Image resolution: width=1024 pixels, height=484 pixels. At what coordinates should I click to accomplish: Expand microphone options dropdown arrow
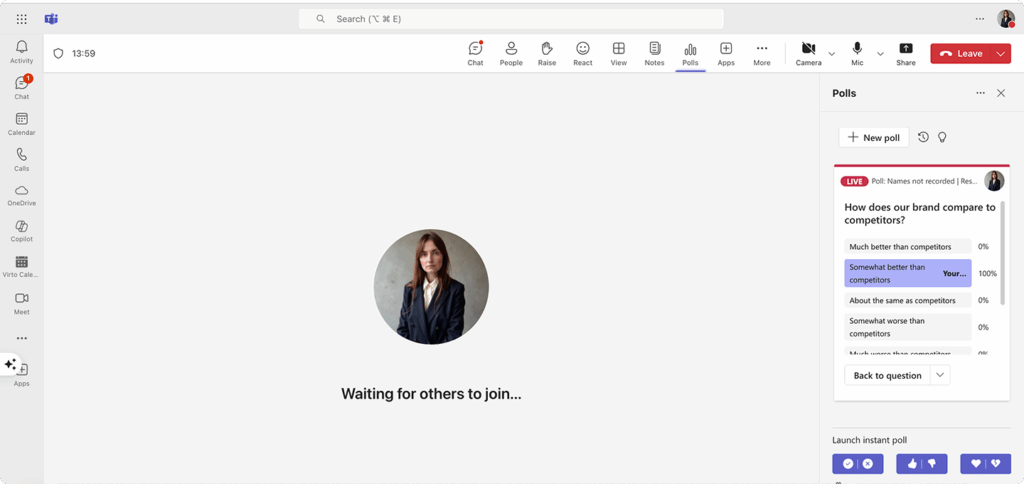(880, 54)
